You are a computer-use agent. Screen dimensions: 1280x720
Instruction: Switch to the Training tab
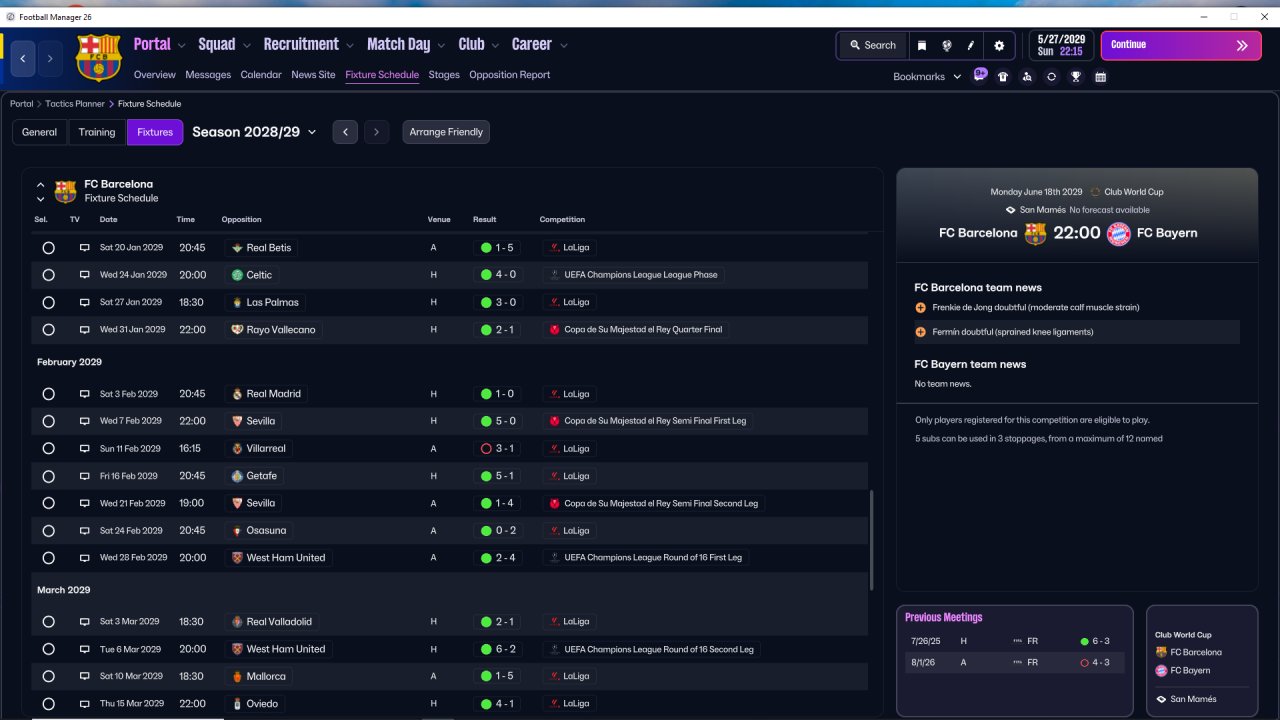pyautogui.click(x=97, y=132)
